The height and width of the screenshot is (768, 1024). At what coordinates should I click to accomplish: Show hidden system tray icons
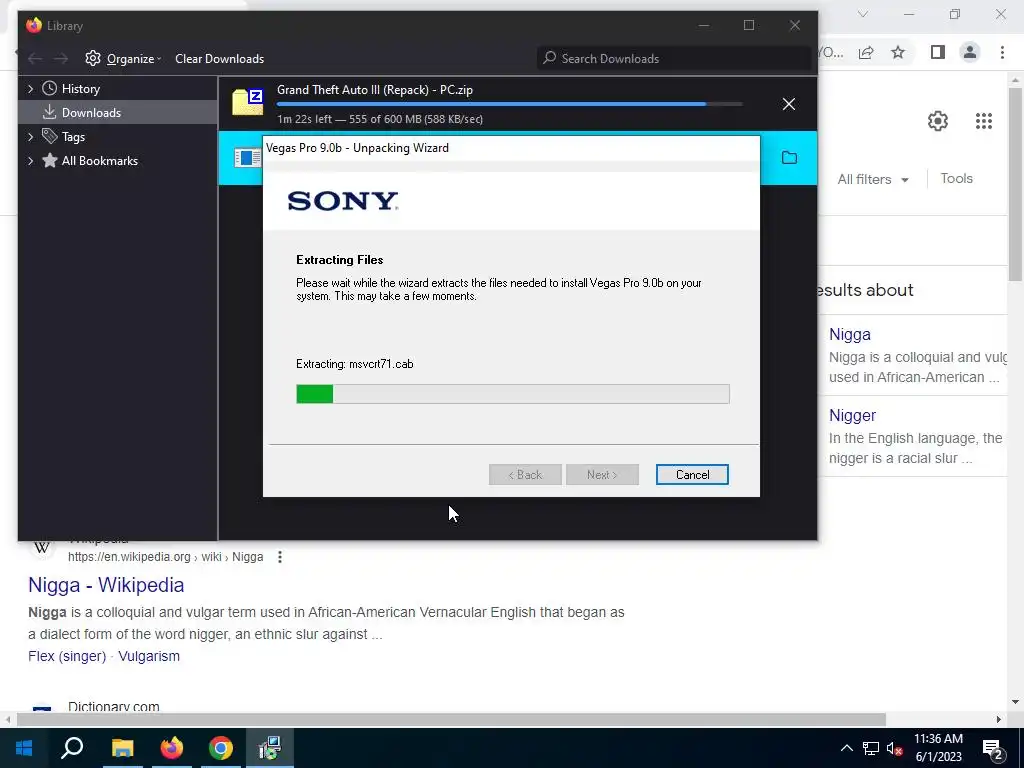(x=846, y=748)
